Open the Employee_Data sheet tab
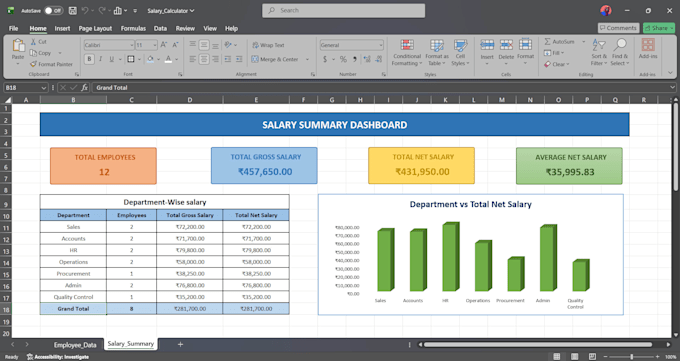The width and height of the screenshot is (680, 361). tap(75, 345)
